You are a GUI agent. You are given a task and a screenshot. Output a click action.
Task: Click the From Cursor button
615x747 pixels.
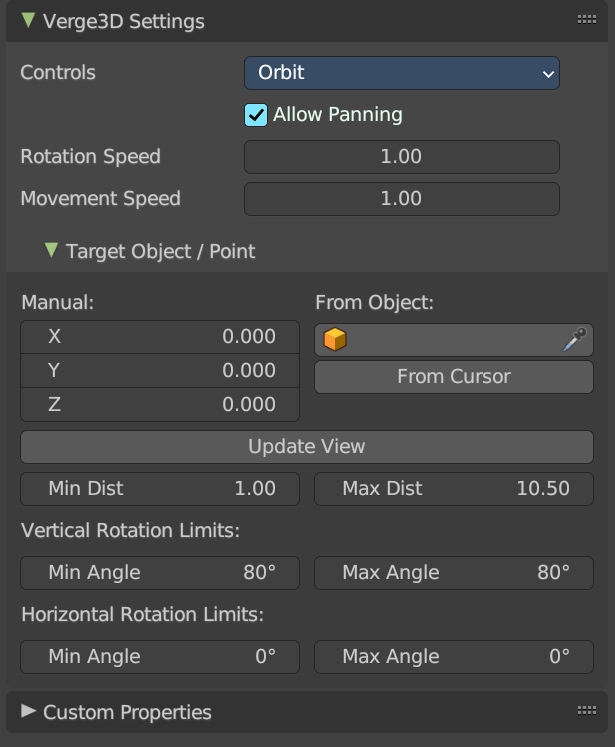(454, 377)
